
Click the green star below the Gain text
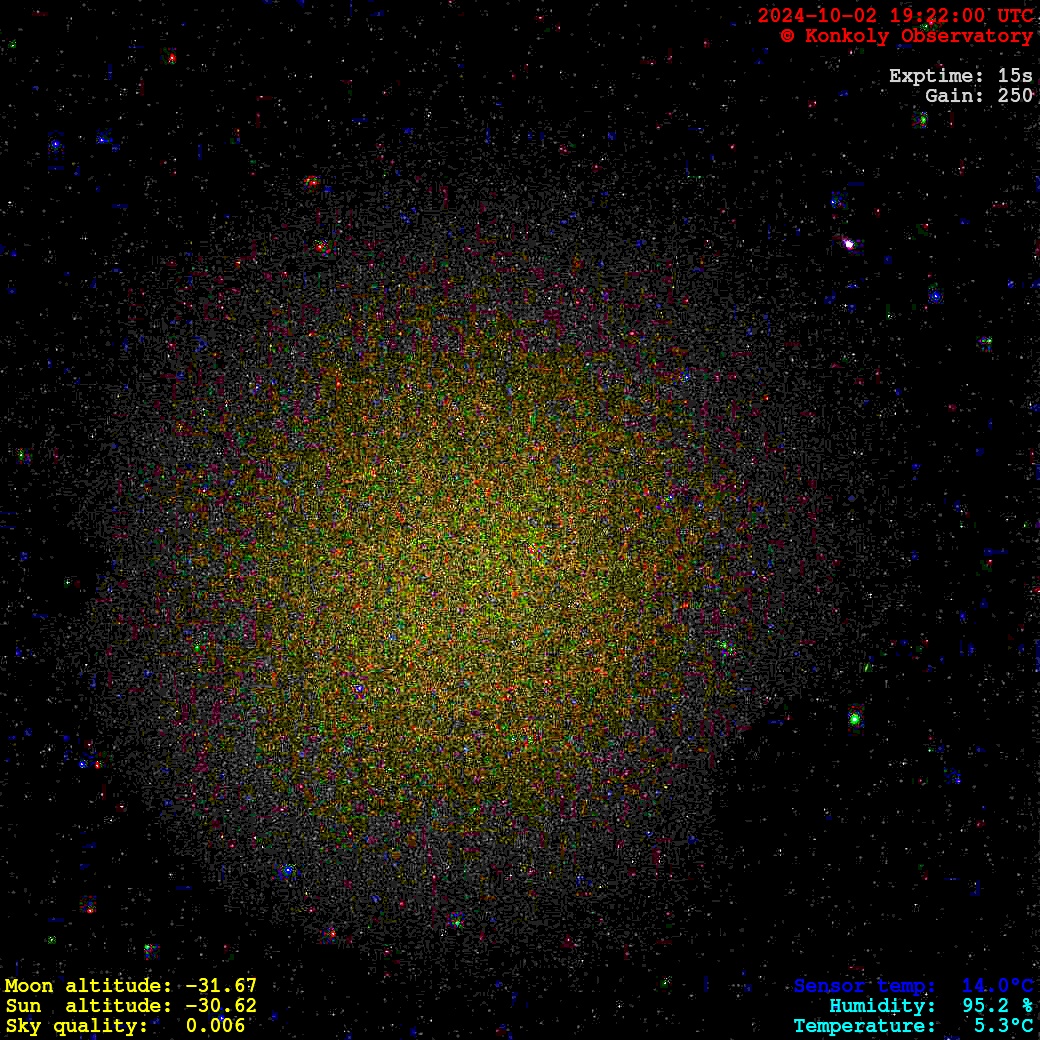922,119
